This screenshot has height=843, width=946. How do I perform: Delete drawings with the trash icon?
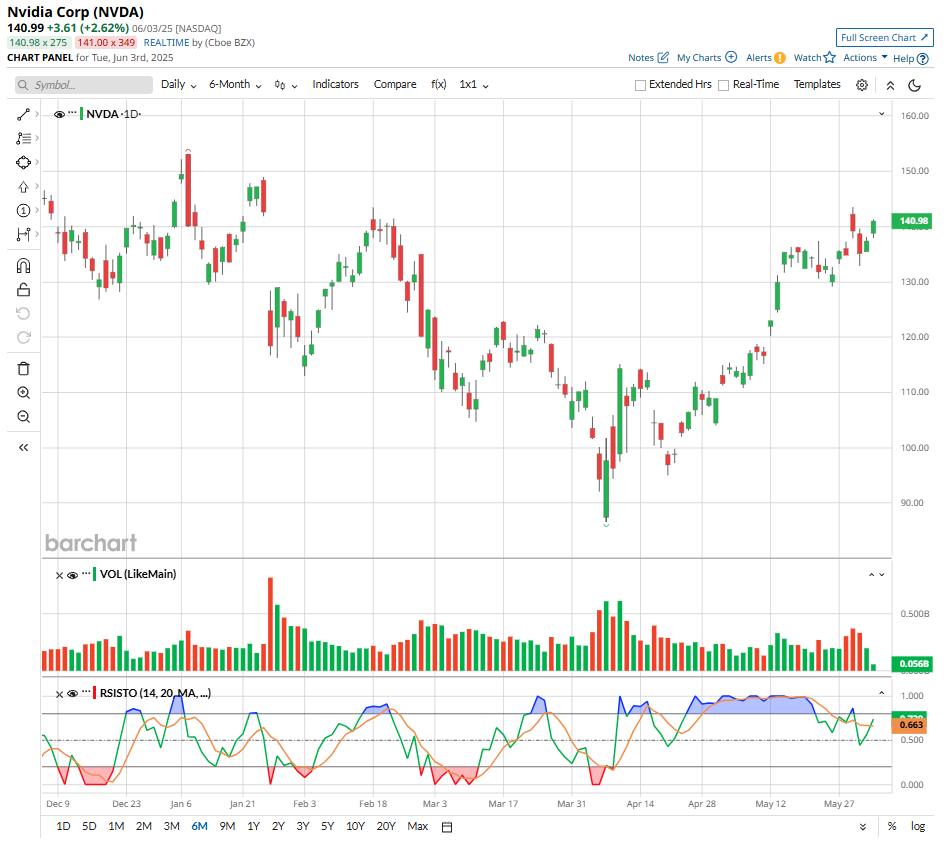point(24,369)
